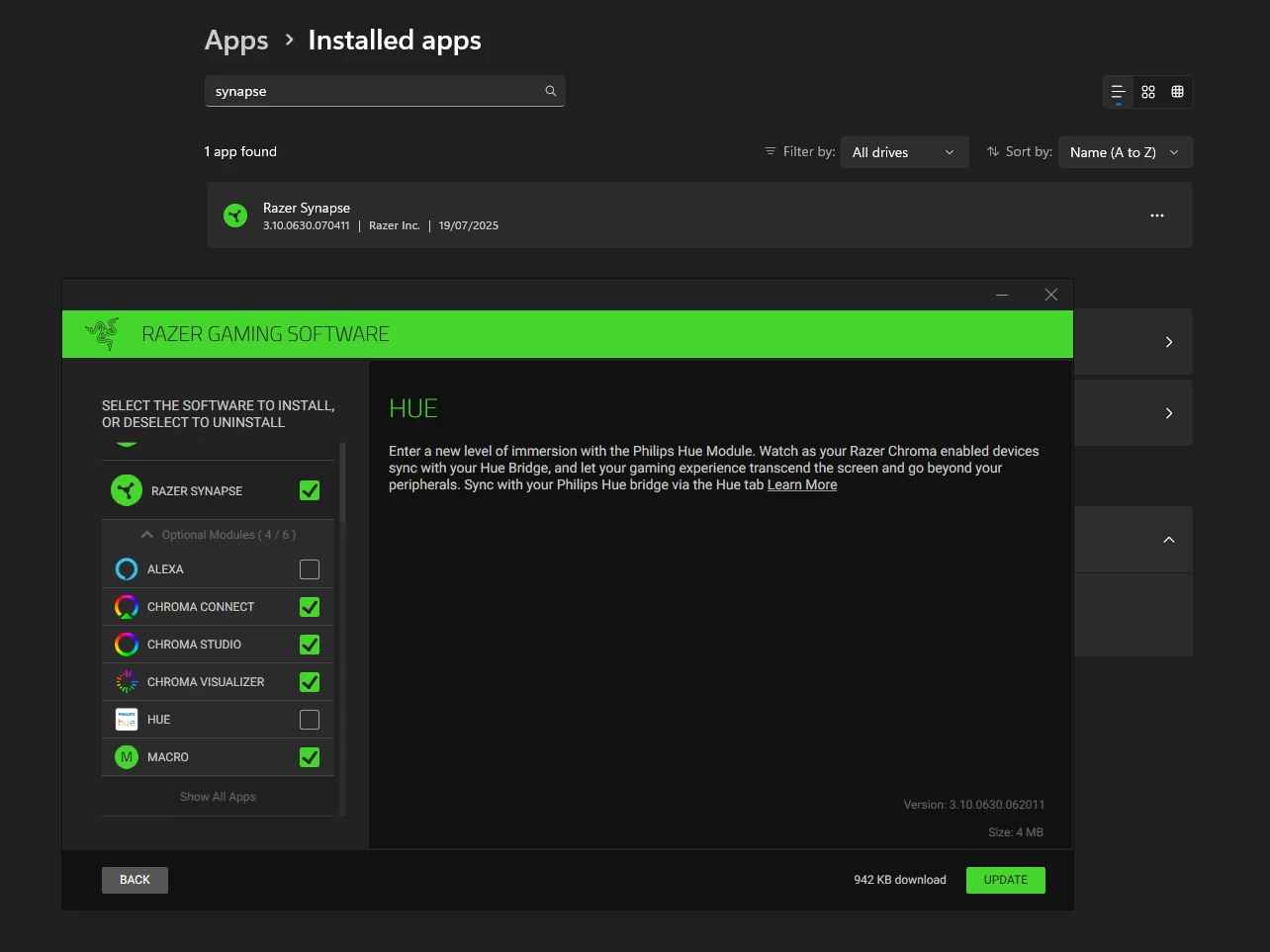The width and height of the screenshot is (1270, 952).
Task: Open the All drives filter dropdown
Action: [x=904, y=152]
